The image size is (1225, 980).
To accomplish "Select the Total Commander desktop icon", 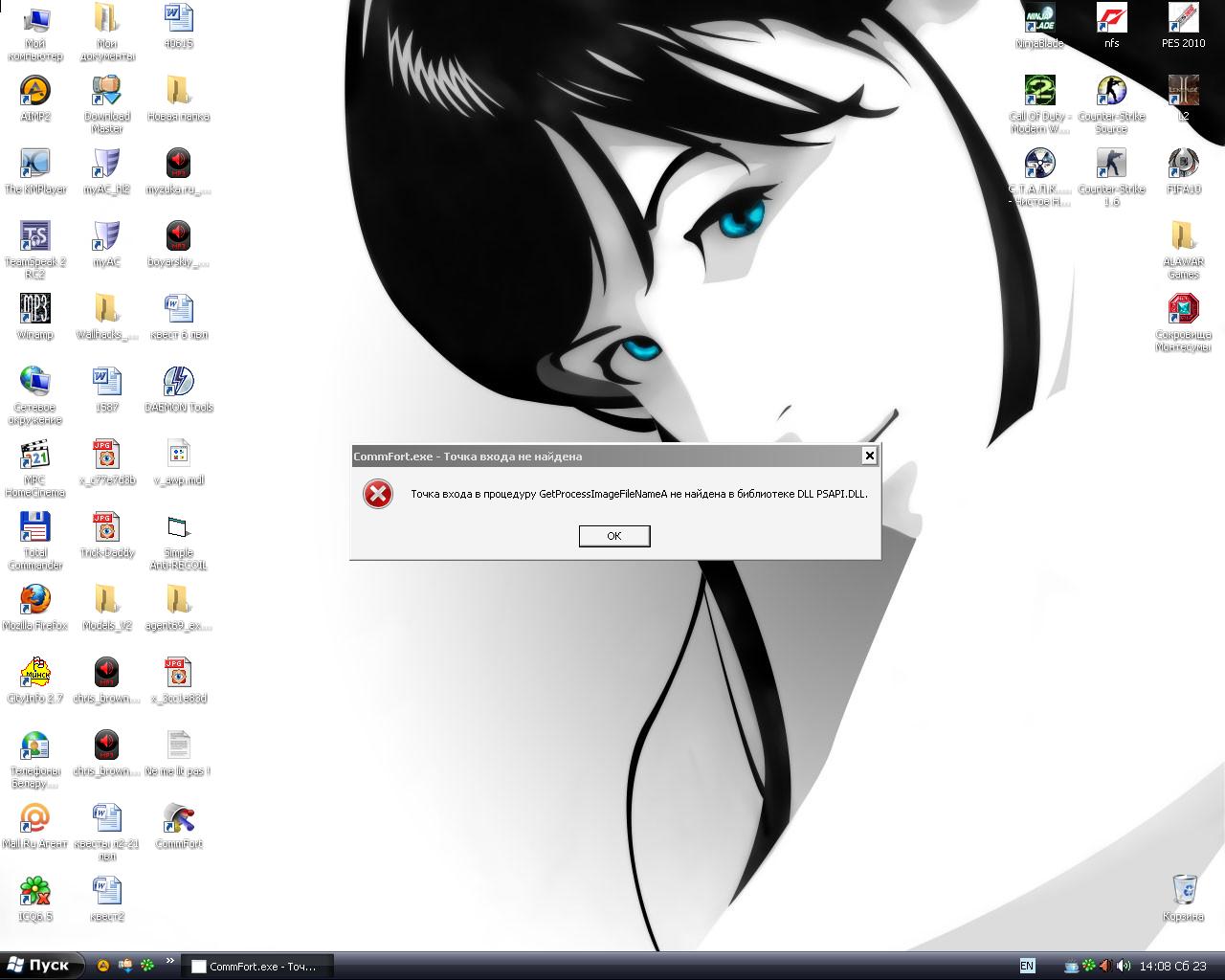I will (x=35, y=528).
